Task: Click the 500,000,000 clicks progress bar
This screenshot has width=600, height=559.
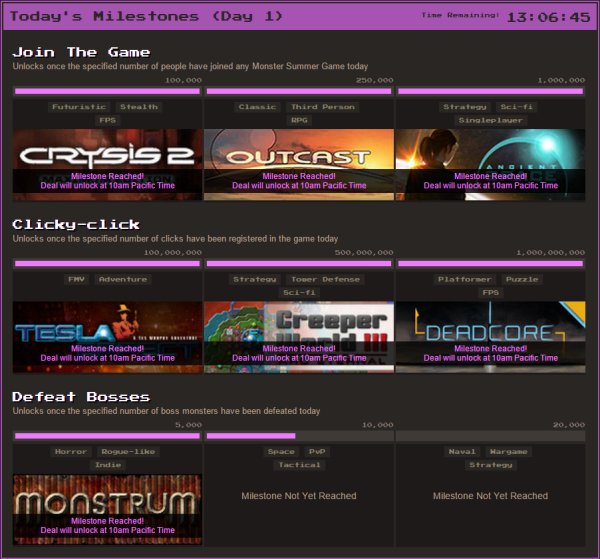Action: 299,264
